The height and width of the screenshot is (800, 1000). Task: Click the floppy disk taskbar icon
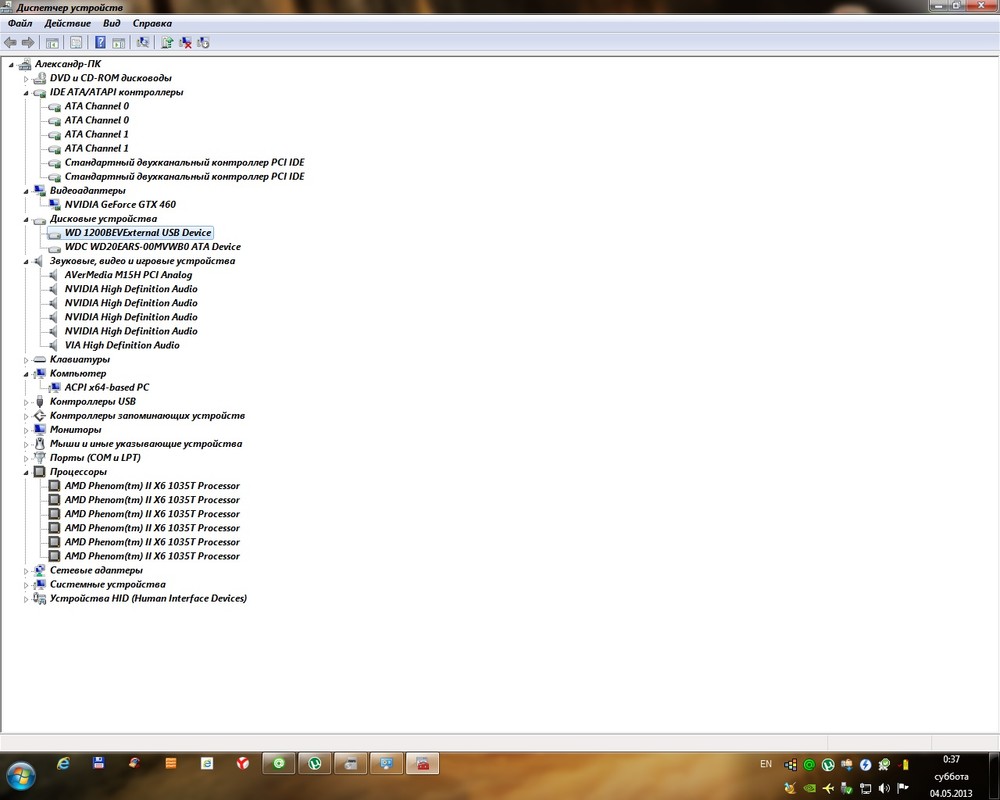pyautogui.click(x=98, y=763)
